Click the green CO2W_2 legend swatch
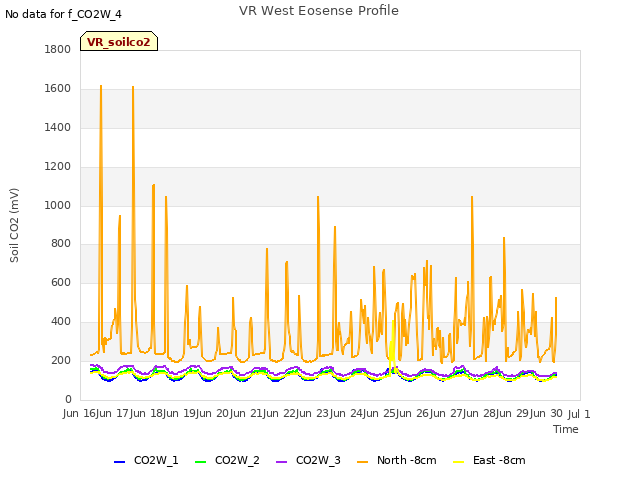The image size is (640, 480). pyautogui.click(x=200, y=462)
